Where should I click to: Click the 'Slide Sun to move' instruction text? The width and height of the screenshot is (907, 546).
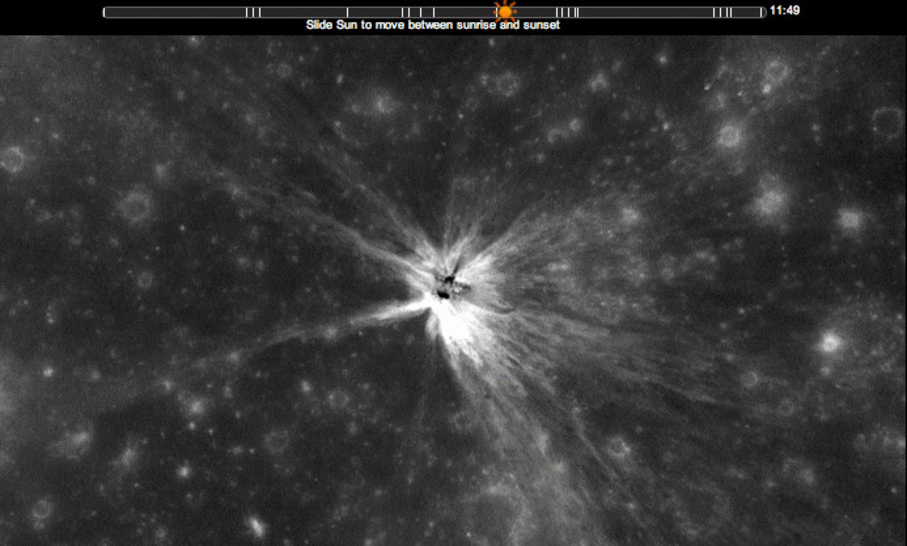point(360,25)
